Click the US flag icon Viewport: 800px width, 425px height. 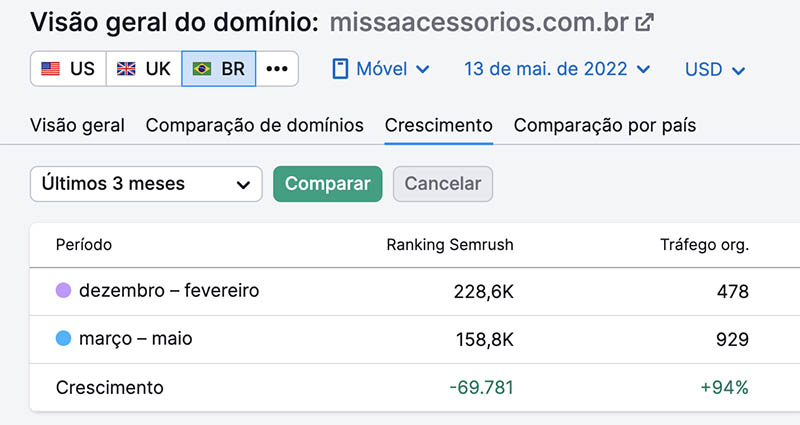pos(51,68)
